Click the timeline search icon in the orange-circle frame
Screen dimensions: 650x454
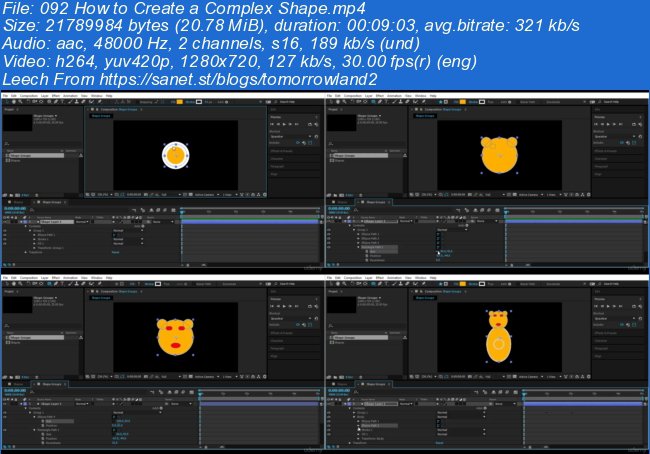tap(32, 210)
